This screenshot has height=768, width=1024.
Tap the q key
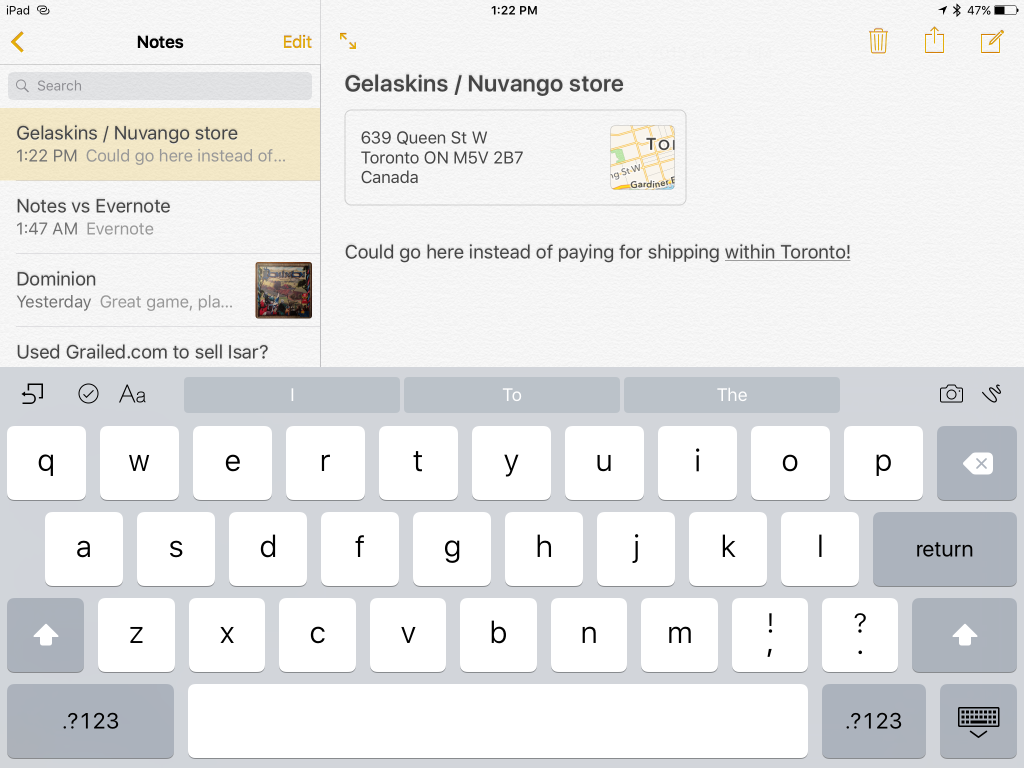point(46,463)
